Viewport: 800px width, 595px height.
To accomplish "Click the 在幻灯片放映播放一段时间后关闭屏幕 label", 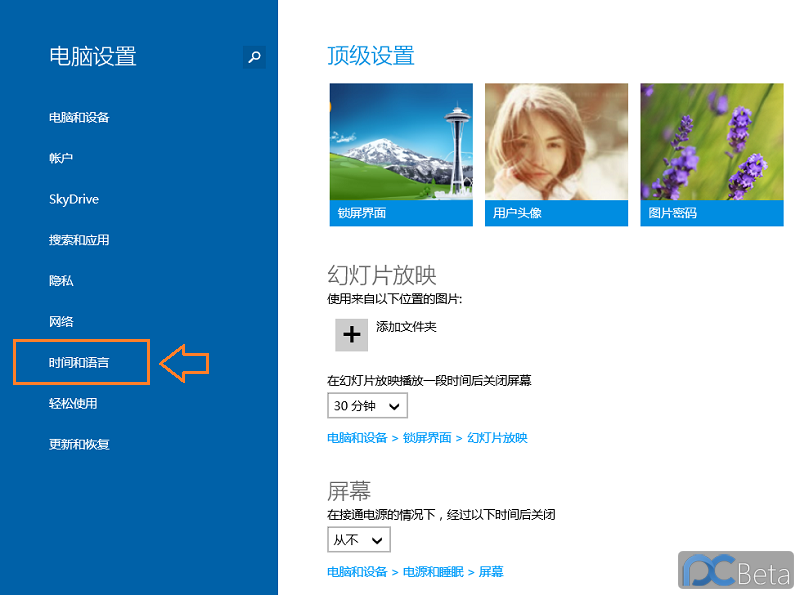I will pos(429,381).
